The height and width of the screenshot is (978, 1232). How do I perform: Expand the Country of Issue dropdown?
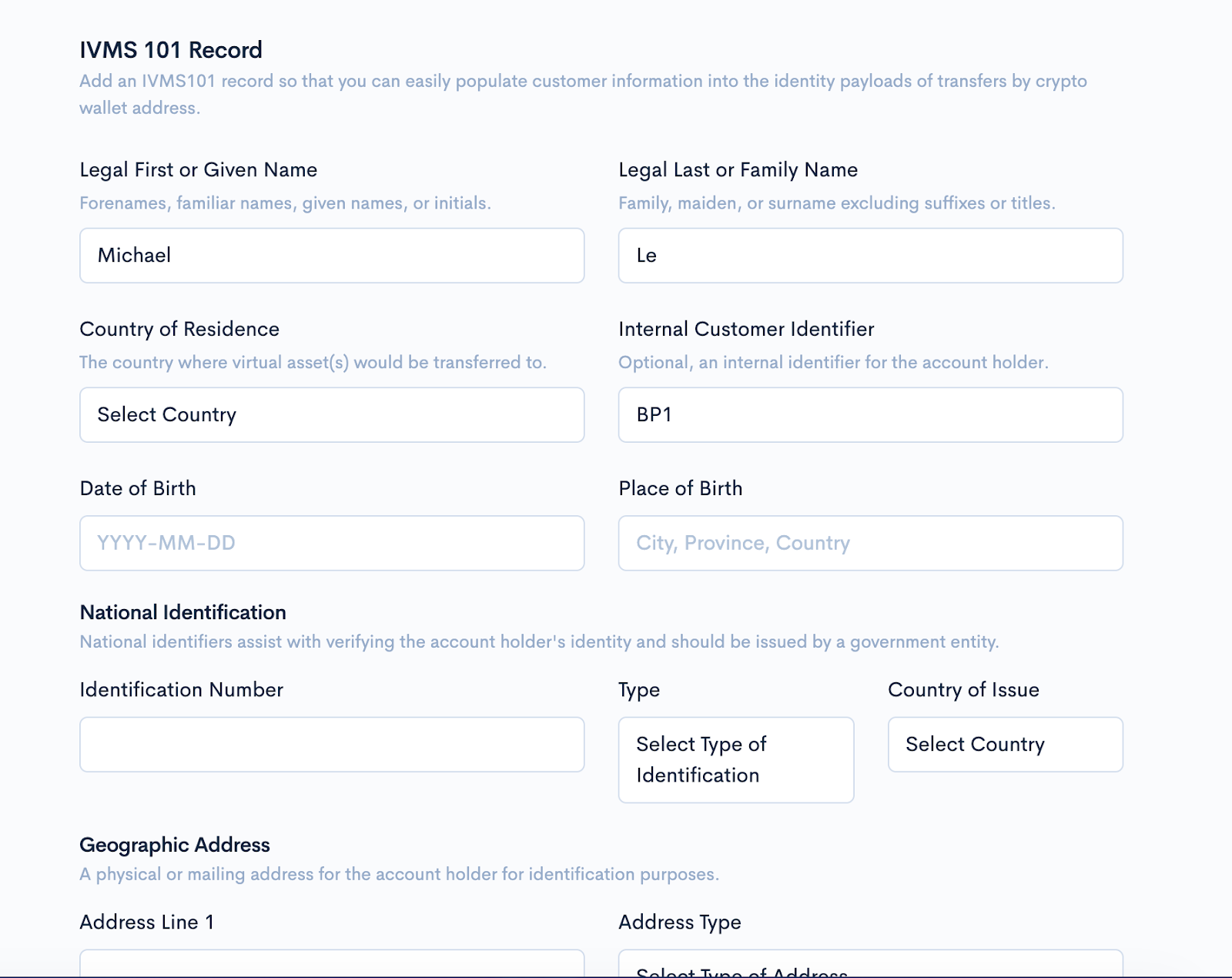tap(1005, 745)
